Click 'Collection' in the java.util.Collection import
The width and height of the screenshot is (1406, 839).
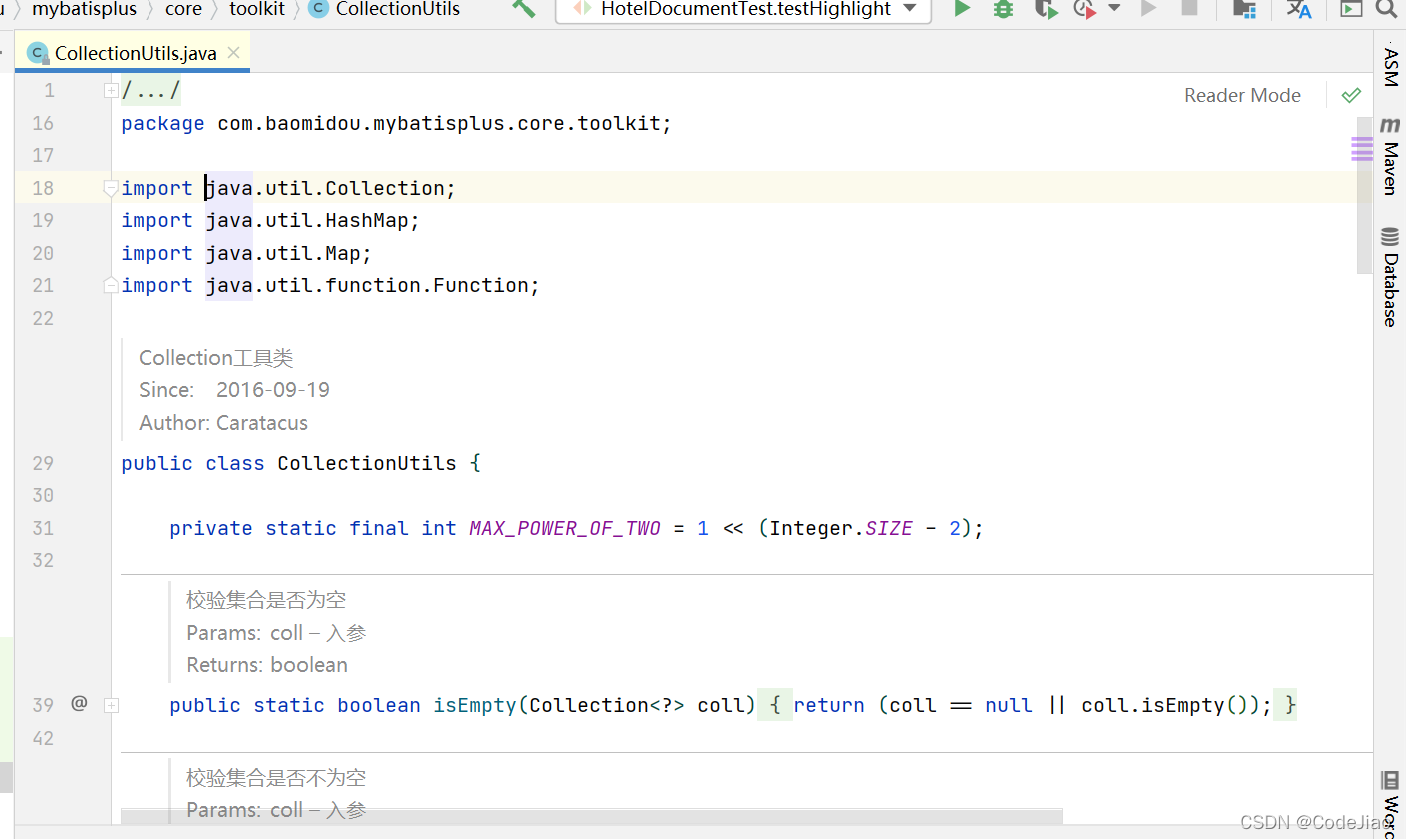pyautogui.click(x=385, y=188)
